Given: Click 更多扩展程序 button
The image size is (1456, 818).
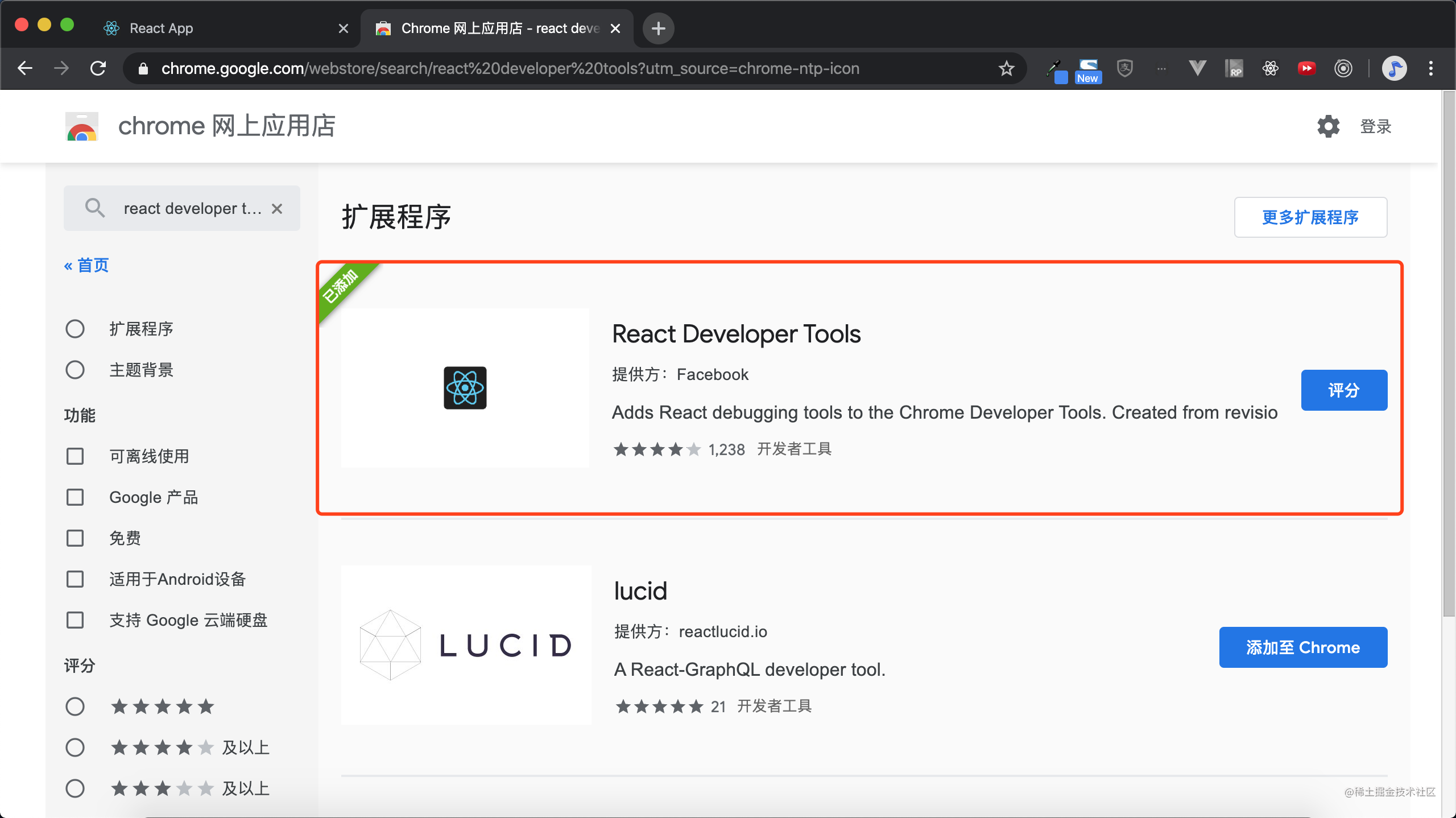Looking at the screenshot, I should 1310,217.
